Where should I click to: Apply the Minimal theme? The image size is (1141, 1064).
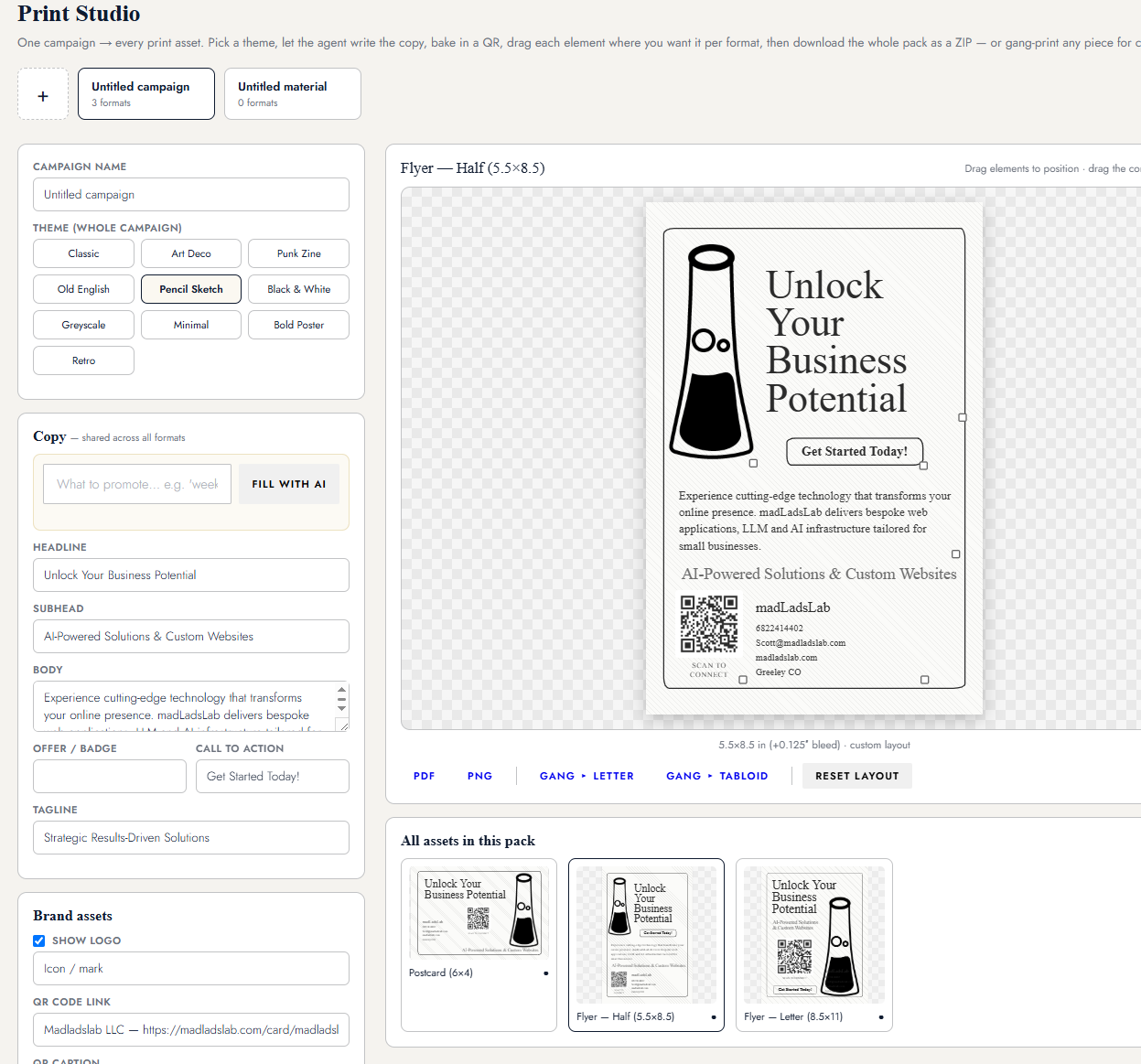tap(191, 325)
